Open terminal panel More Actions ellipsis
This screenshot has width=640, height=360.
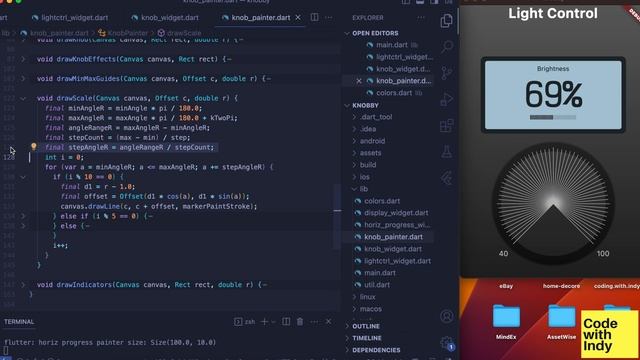click(314, 322)
